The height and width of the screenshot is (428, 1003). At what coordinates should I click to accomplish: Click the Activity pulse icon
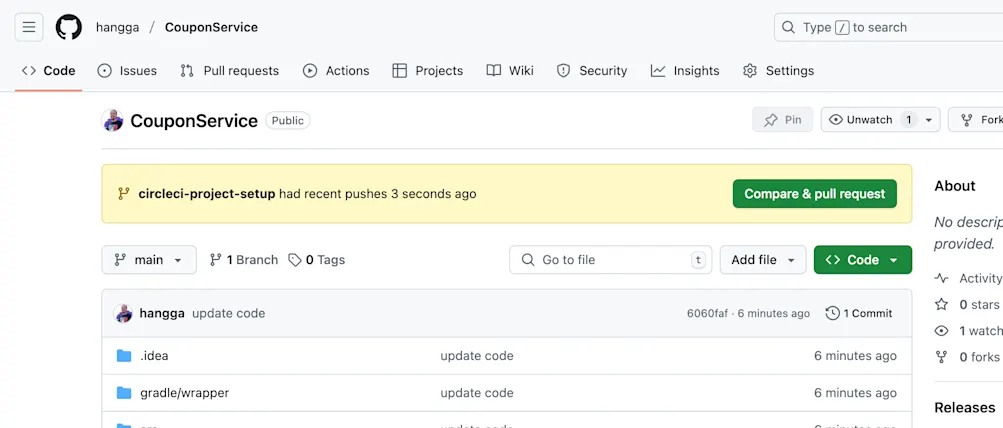pyautogui.click(x=941, y=278)
